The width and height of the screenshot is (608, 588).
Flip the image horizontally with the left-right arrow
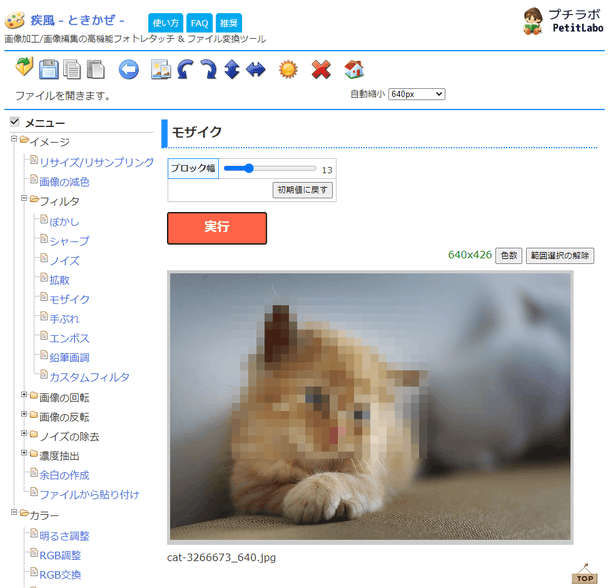point(256,70)
